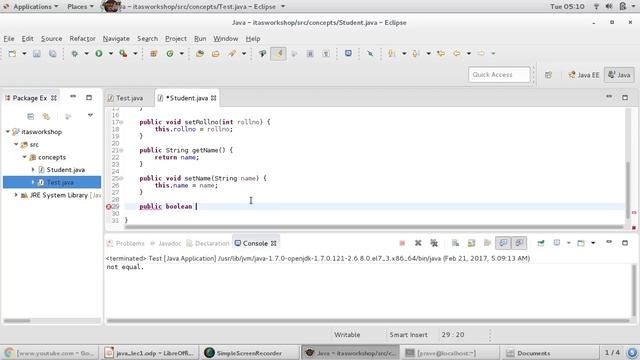Close the Student.java editor tab
Screen dimensions: 640x360
pos(213,98)
